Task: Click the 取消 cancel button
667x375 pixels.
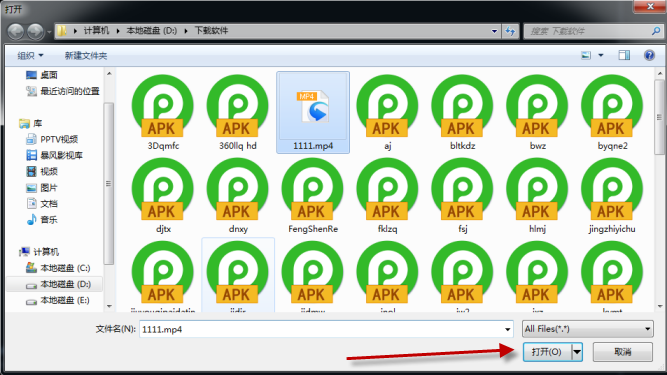Action: point(623,352)
